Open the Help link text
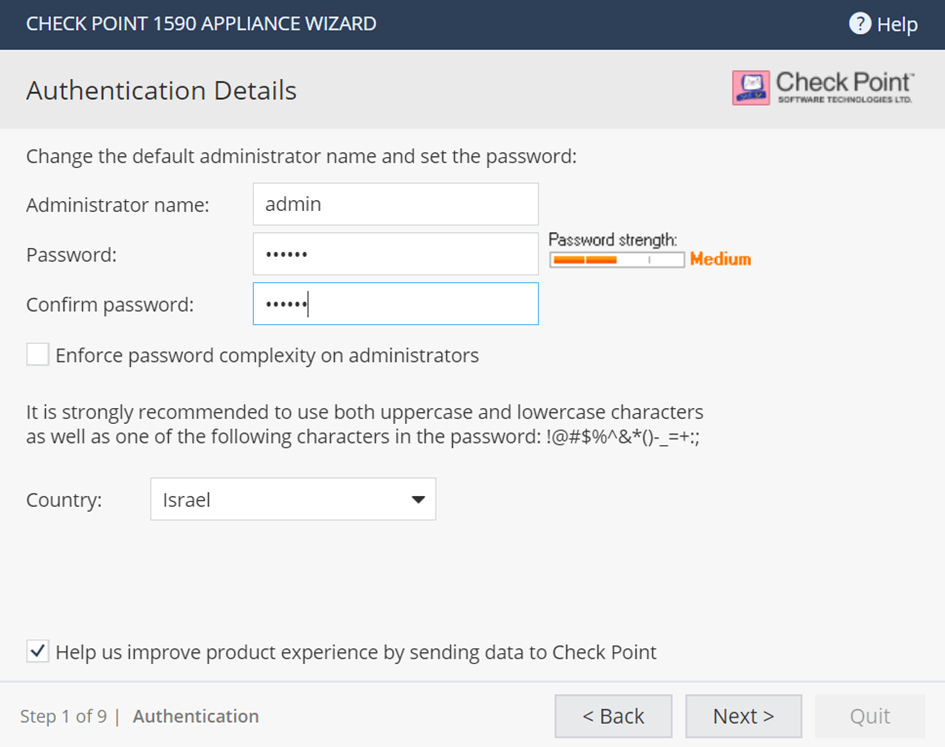 (x=897, y=25)
